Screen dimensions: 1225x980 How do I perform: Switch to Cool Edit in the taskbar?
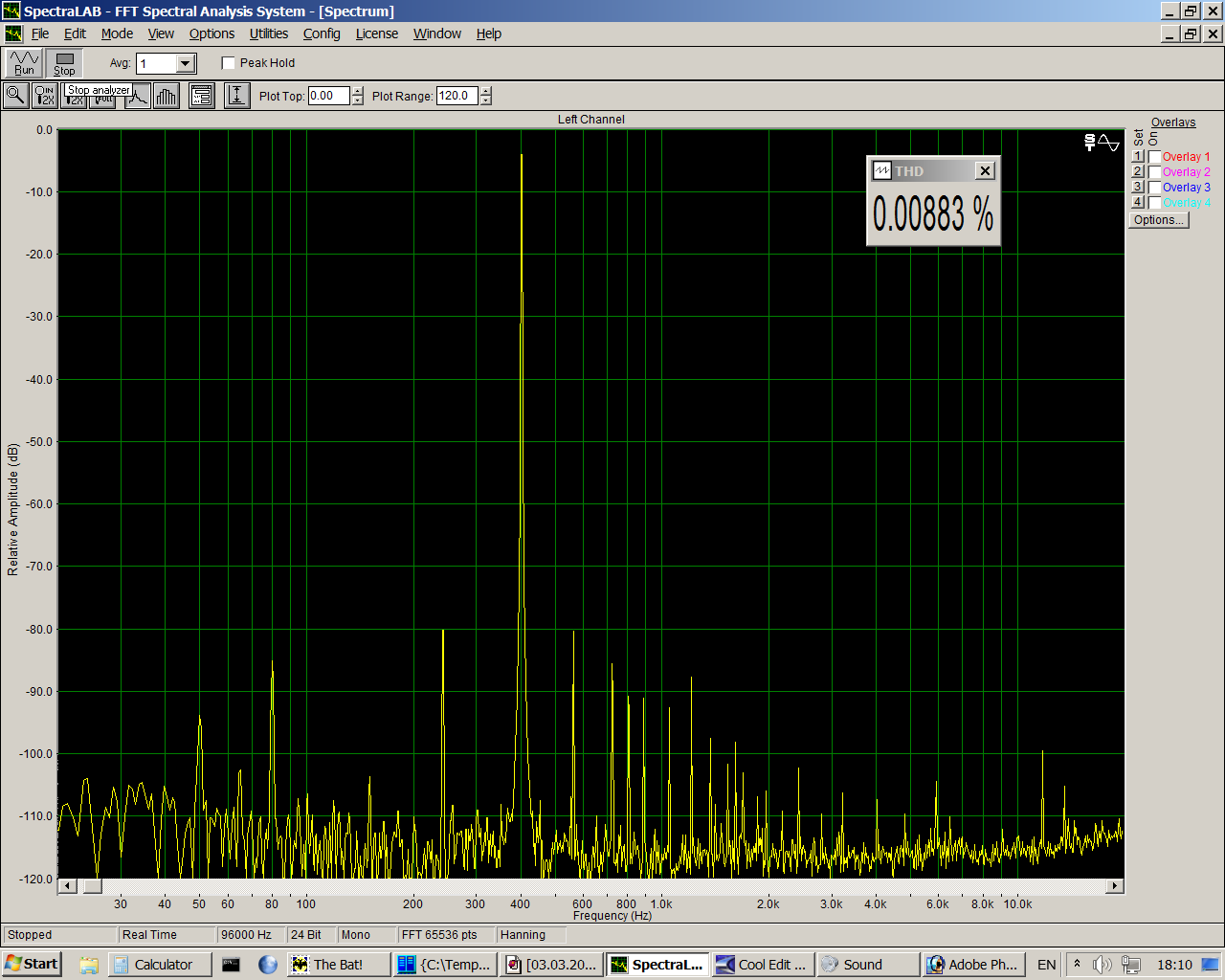click(x=763, y=964)
